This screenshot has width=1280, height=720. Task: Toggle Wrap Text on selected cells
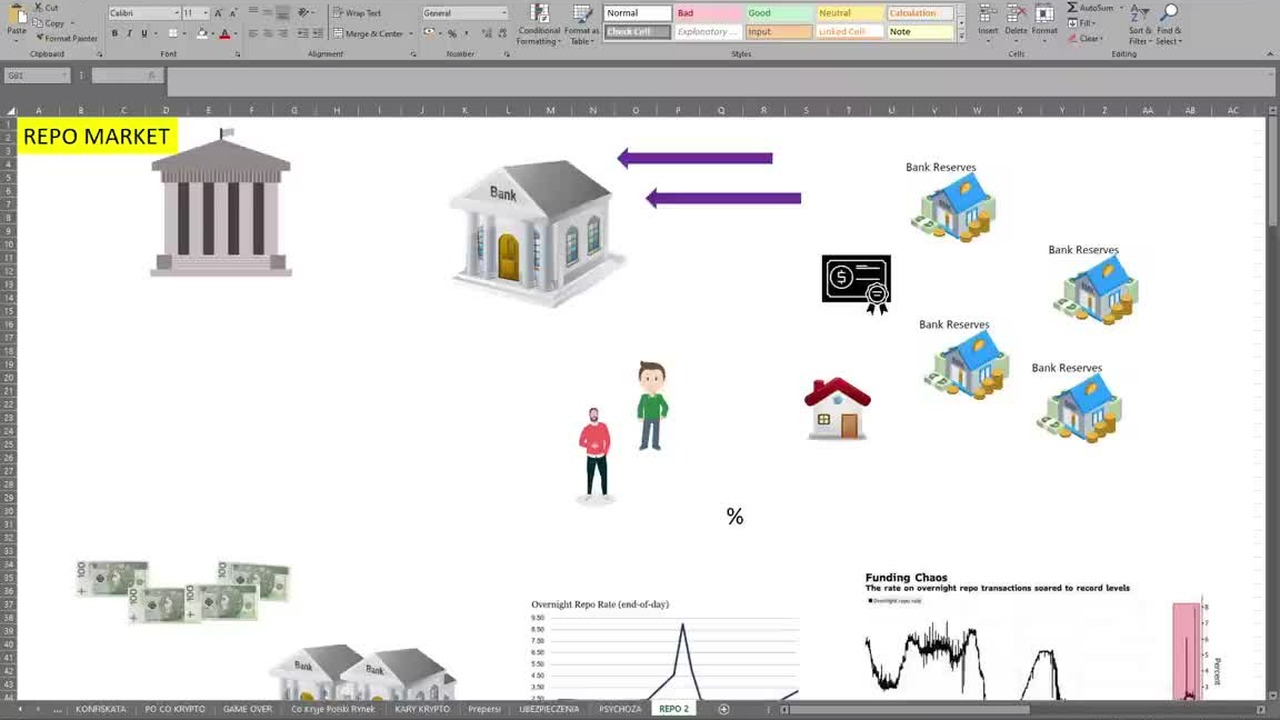358,13
